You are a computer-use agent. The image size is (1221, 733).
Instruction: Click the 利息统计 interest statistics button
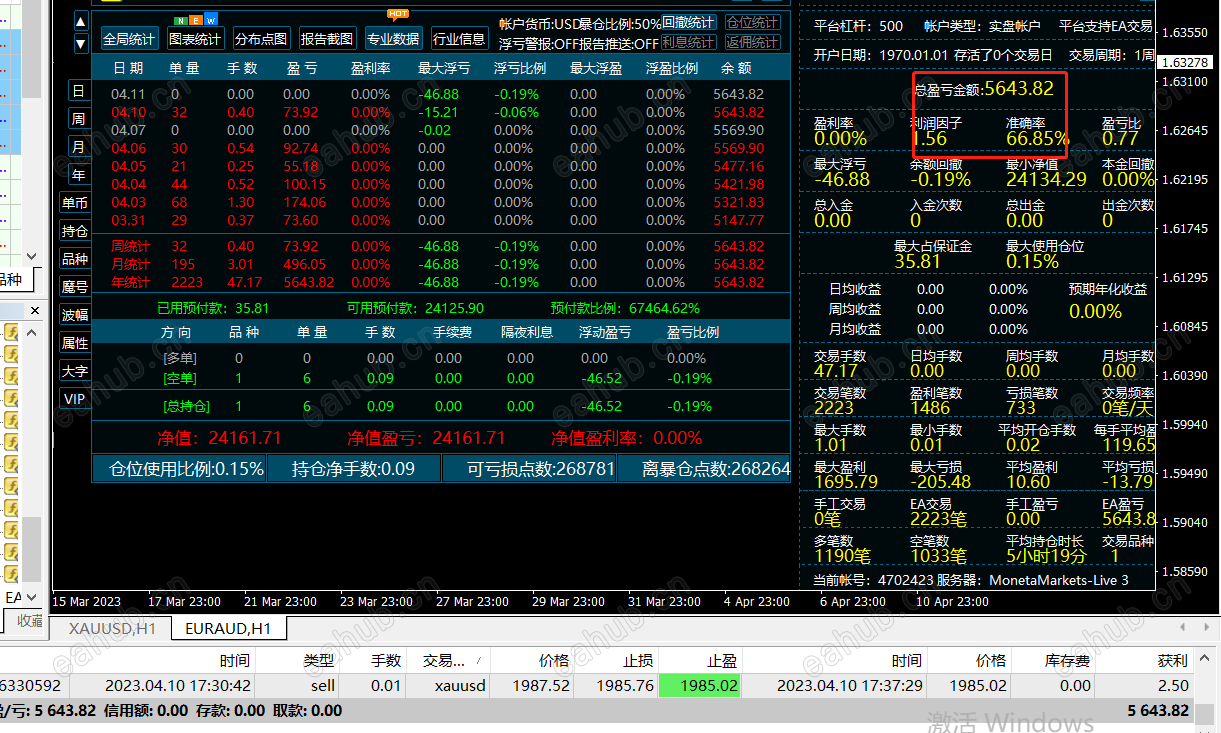[689, 42]
